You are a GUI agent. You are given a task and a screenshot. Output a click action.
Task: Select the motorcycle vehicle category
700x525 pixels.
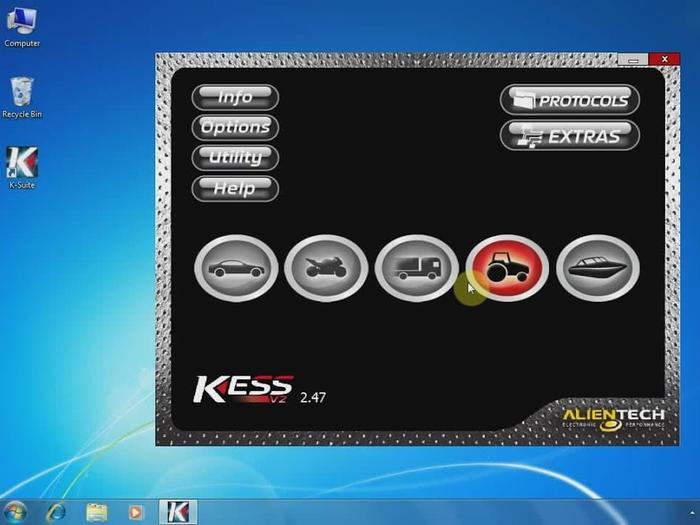point(326,268)
